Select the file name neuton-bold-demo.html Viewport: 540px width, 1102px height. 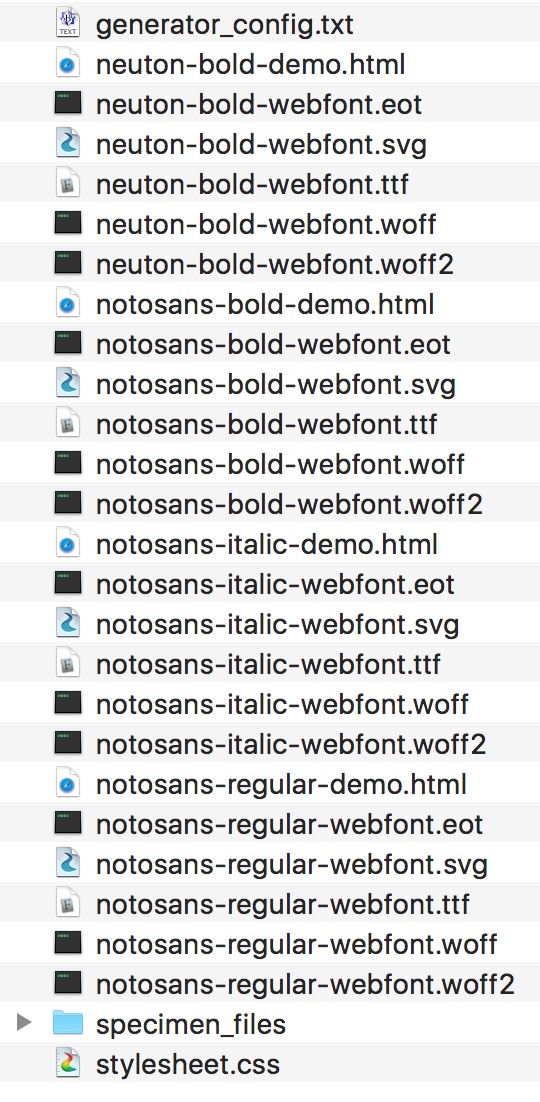pos(250,65)
